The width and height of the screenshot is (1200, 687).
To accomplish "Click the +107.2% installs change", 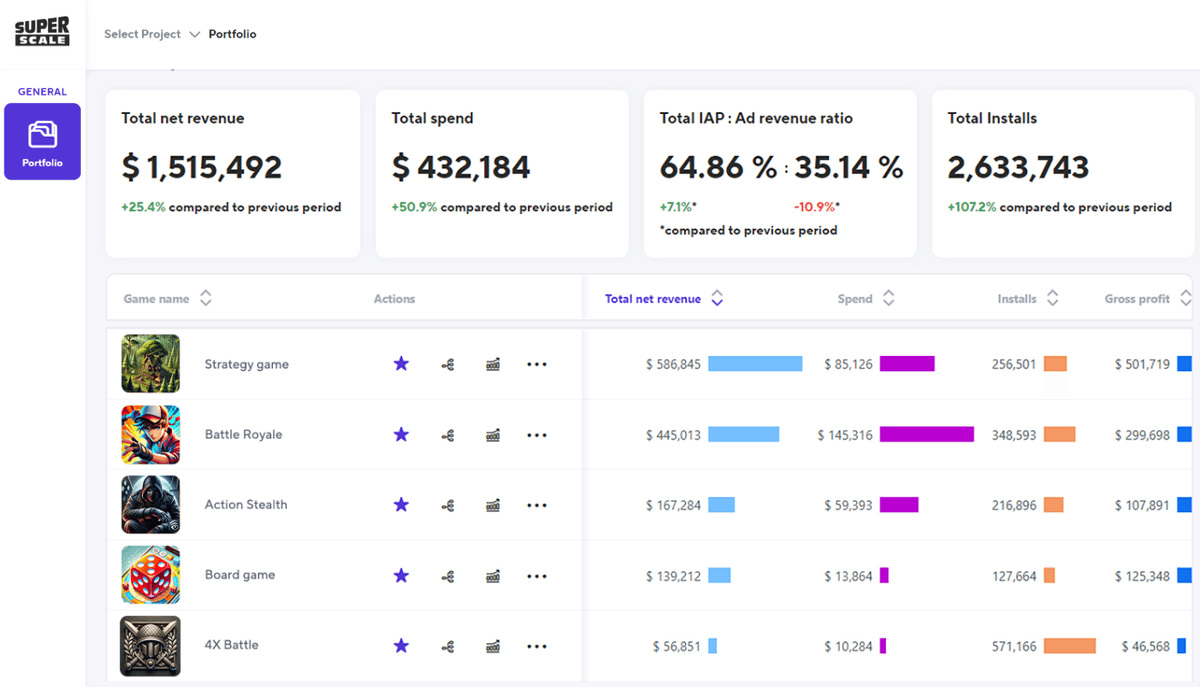I will (x=972, y=208).
